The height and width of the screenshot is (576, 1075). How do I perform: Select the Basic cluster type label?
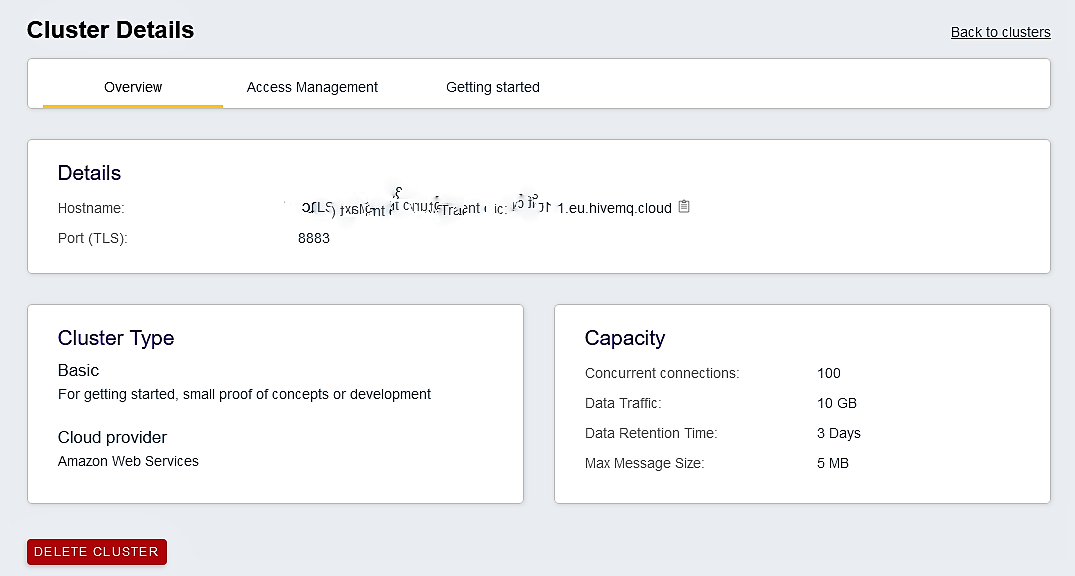click(x=78, y=370)
